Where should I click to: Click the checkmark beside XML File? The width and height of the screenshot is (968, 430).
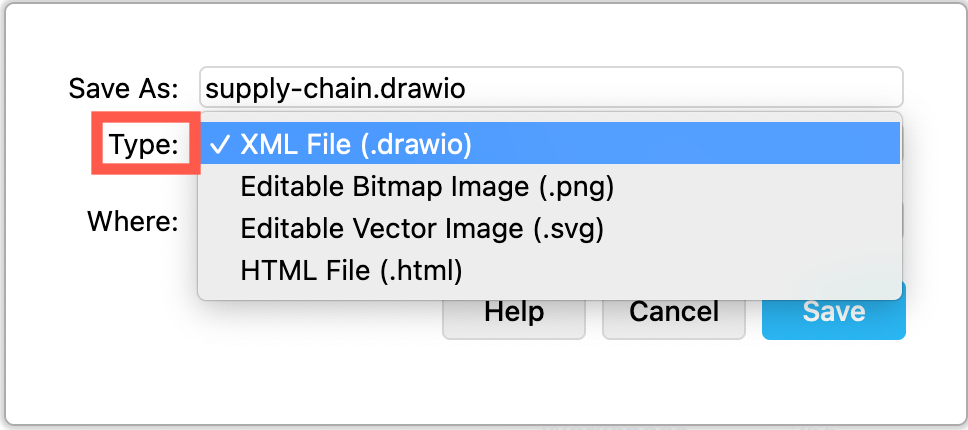(x=221, y=145)
